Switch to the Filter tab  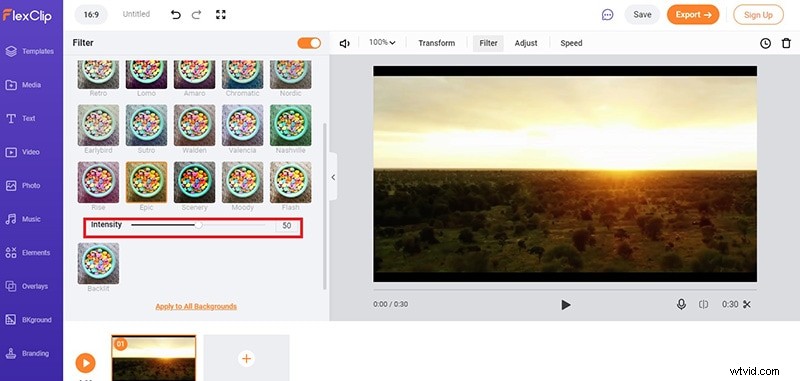488,43
